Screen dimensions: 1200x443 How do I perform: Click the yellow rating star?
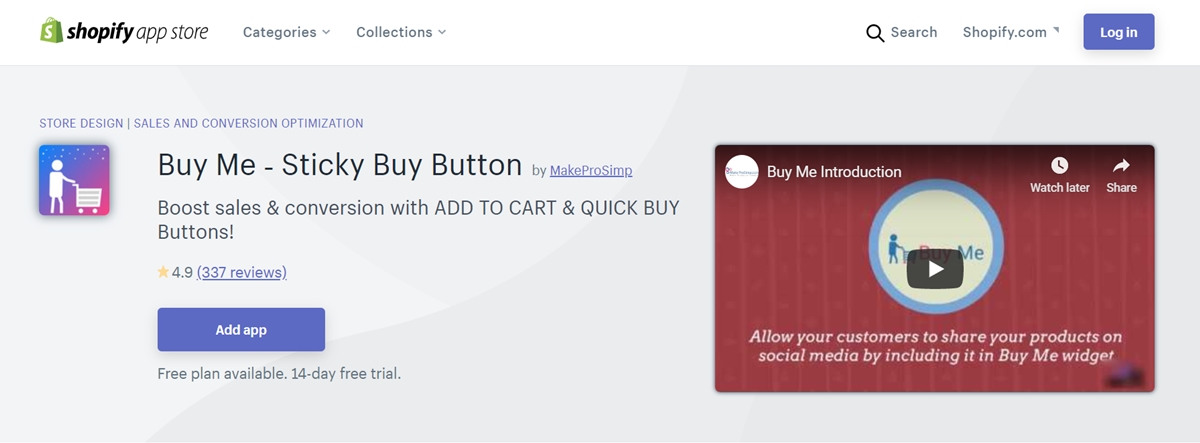(x=163, y=272)
